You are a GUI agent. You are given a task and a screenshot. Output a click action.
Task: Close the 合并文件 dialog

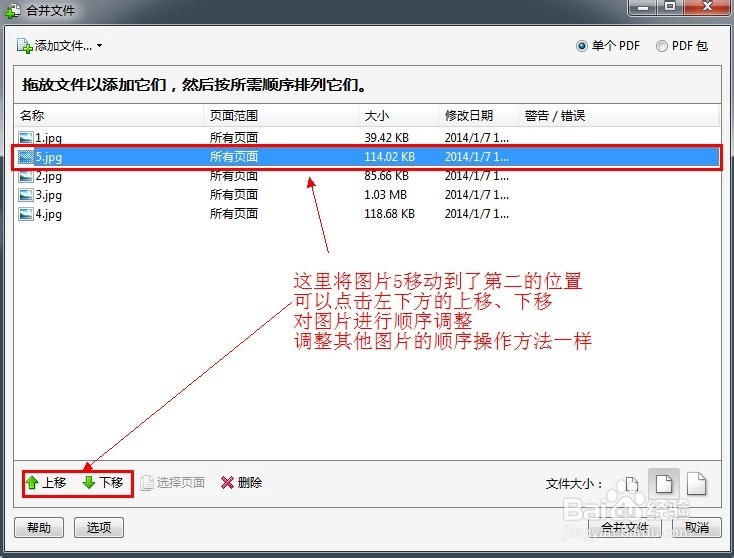coord(707,7)
